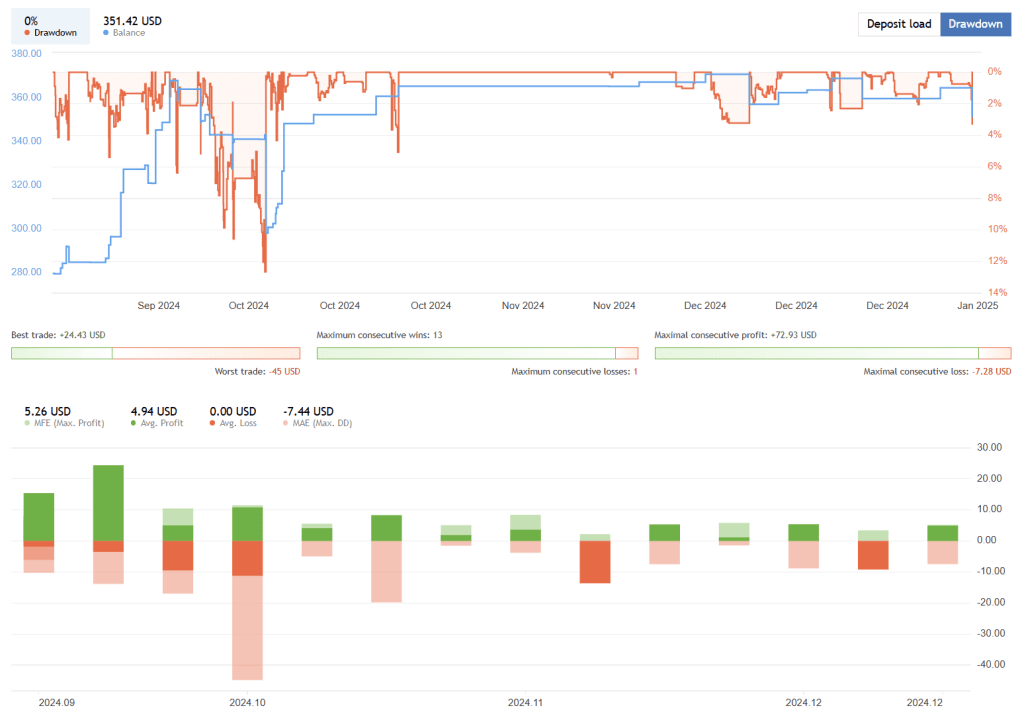Click the Best trade +24.43 USD stat
The height and width of the screenshot is (714, 1024).
click(57, 334)
